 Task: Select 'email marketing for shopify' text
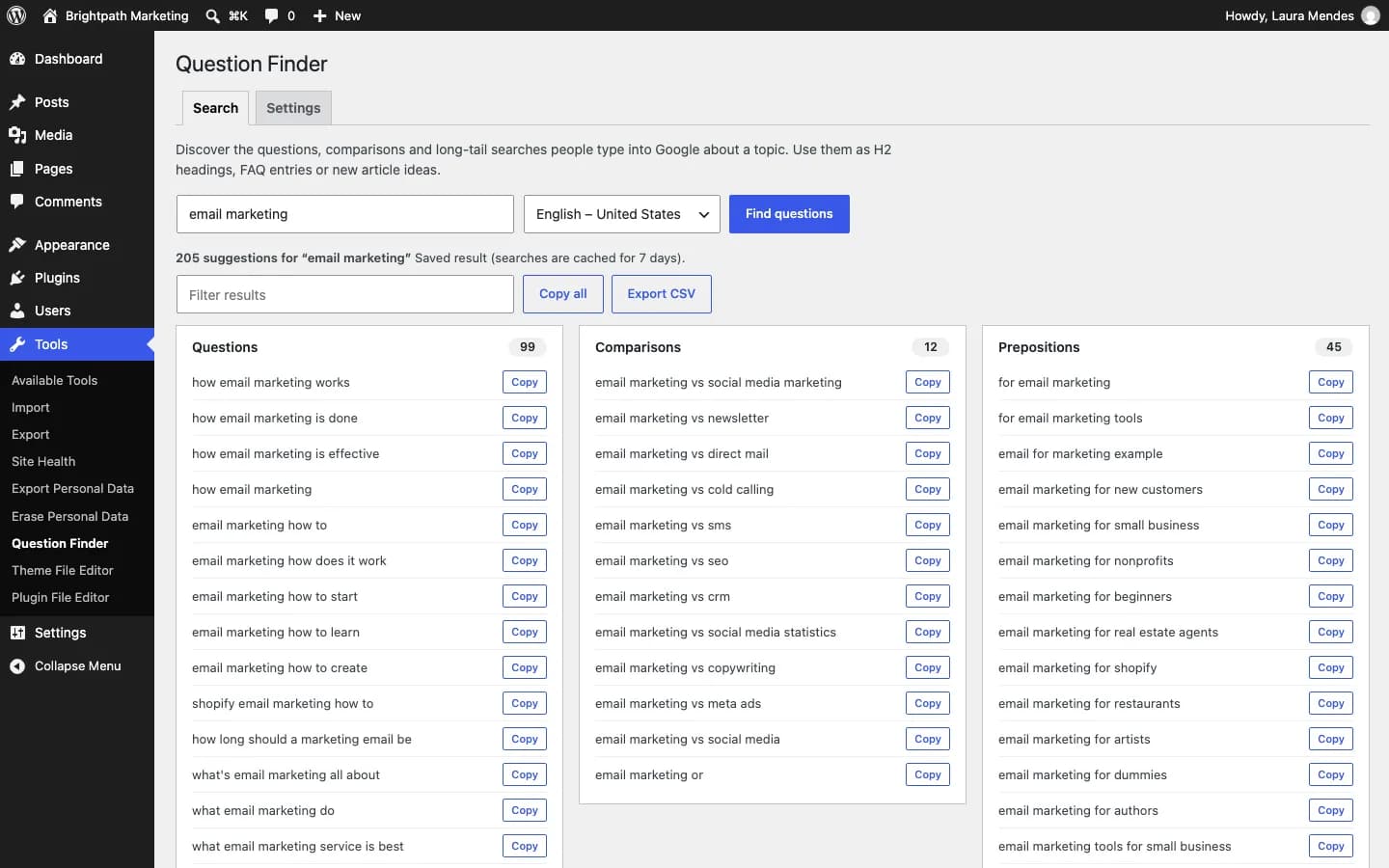coord(1077,667)
